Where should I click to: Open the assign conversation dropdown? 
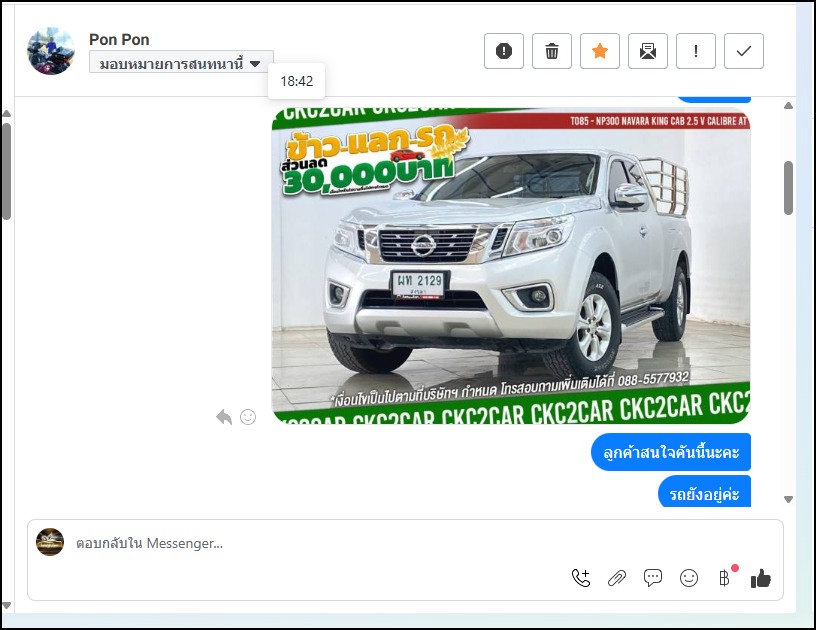click(x=181, y=63)
